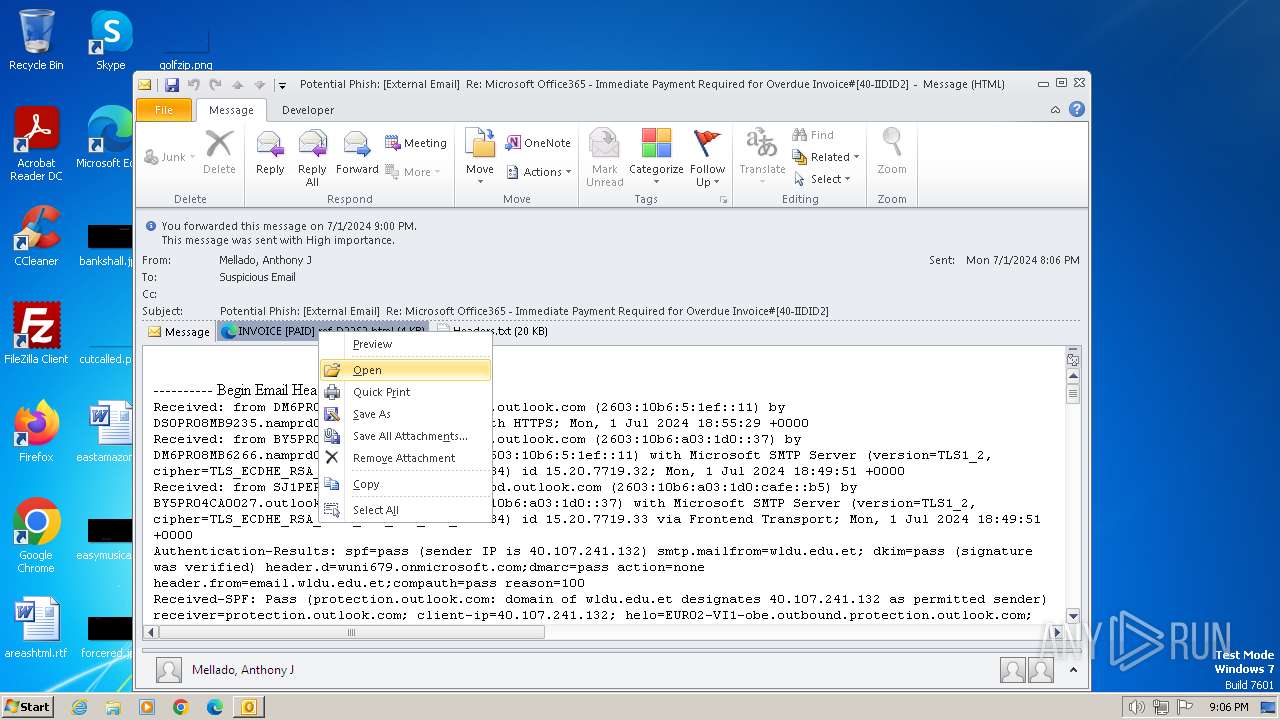
Task: Open the Select dropdown
Action: 822,179
